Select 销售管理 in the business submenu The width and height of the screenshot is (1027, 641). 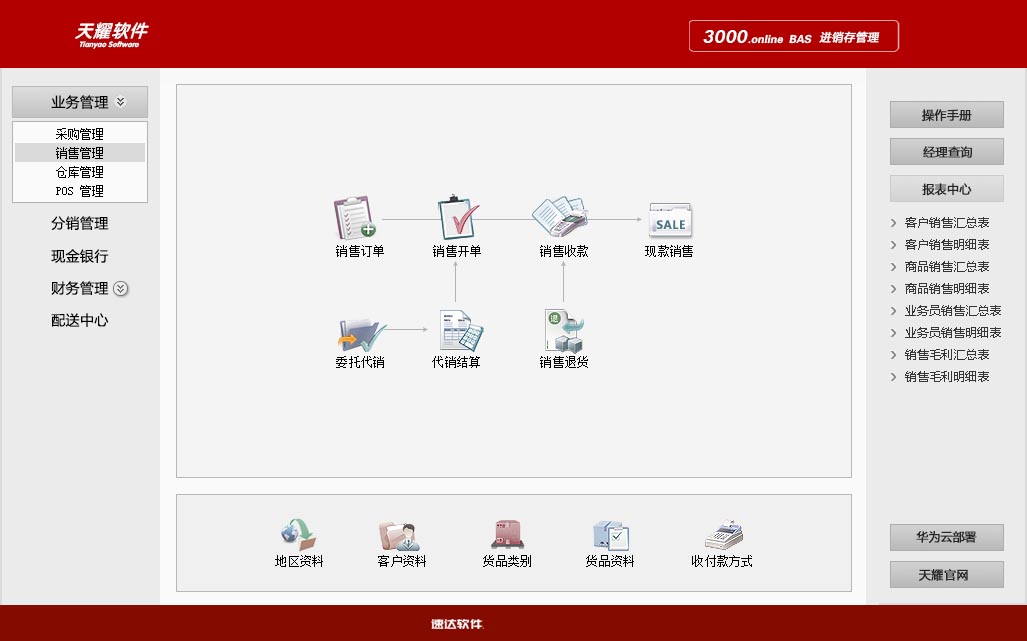point(80,153)
